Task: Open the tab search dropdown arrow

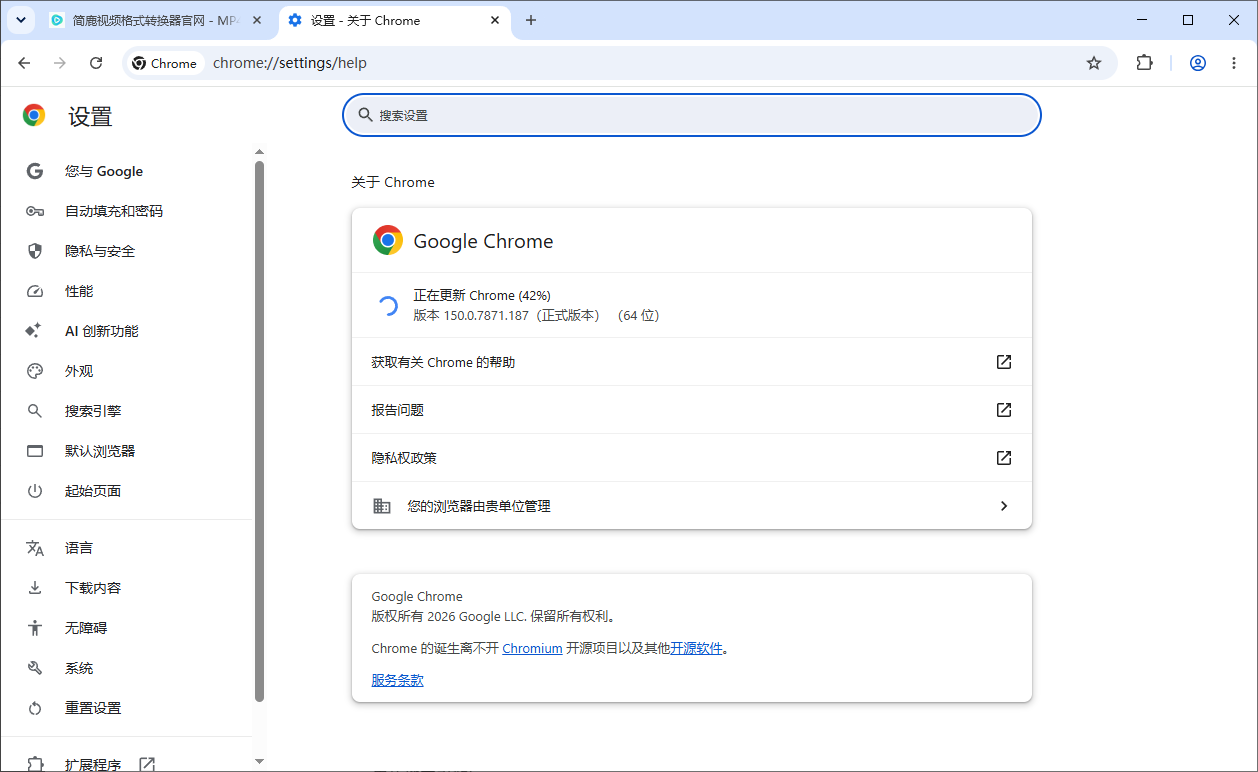Action: click(x=20, y=20)
